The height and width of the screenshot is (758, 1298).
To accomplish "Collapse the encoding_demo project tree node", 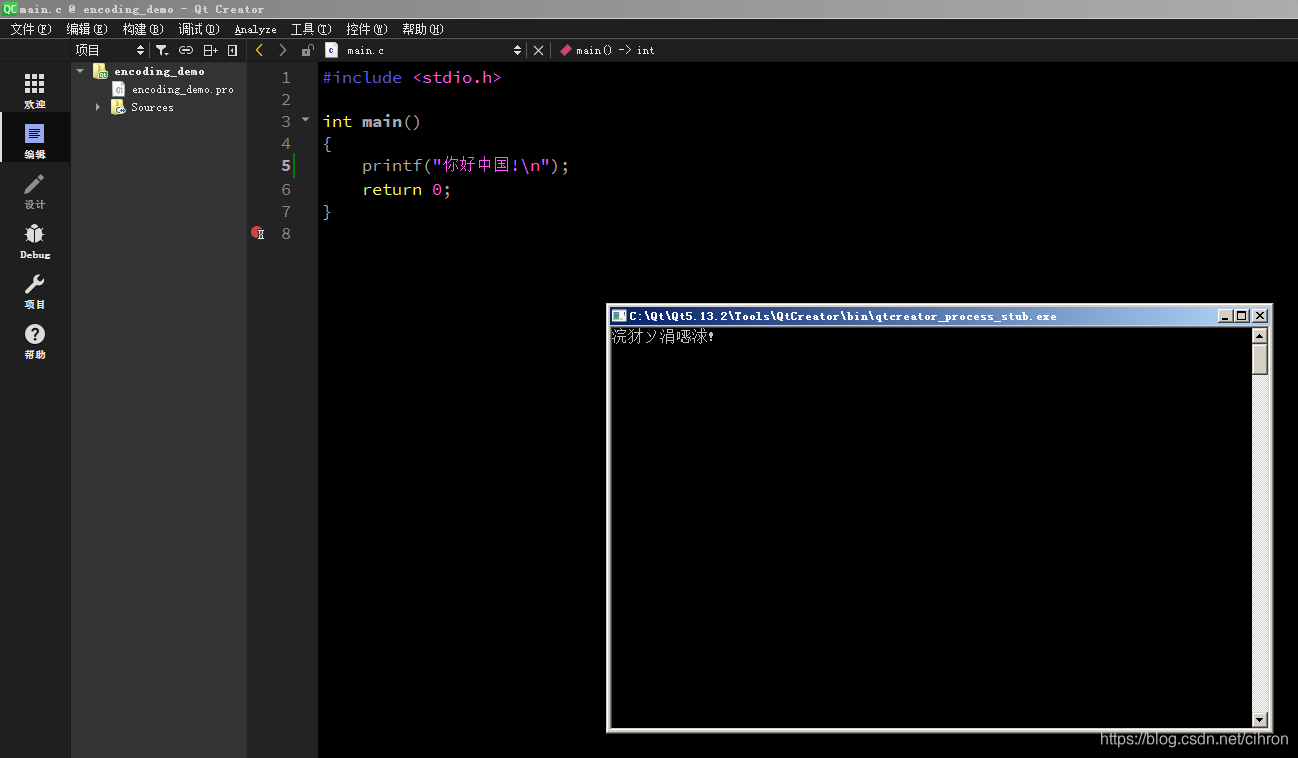I will click(80, 71).
